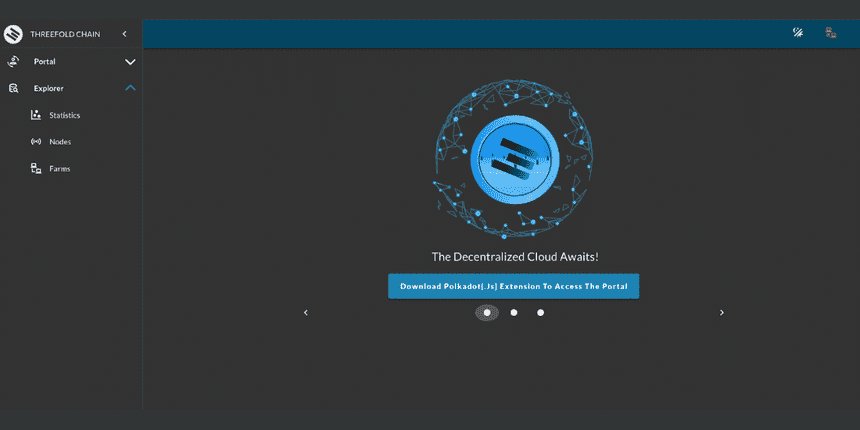Click the THREEFOLD CHAIN title text
Viewport: 860px width, 430px height.
[x=65, y=34]
